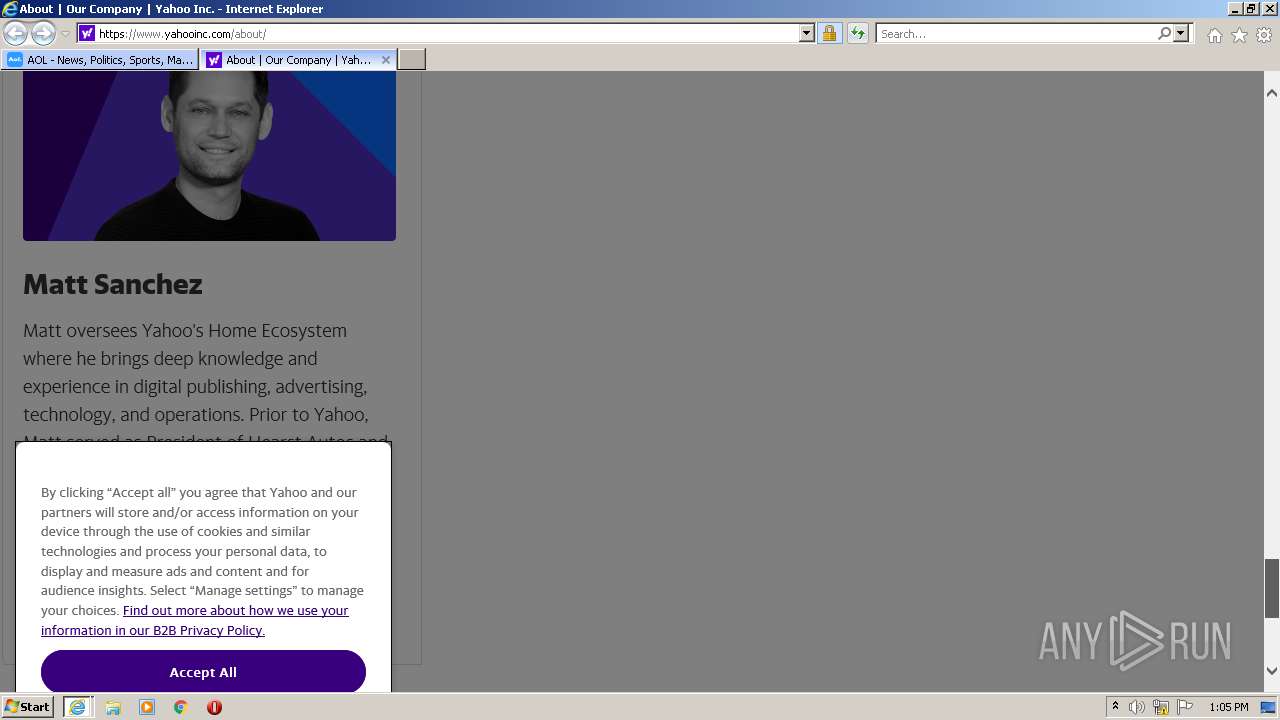
Task: Click the Yahoo favicon in address bar
Action: 87,33
